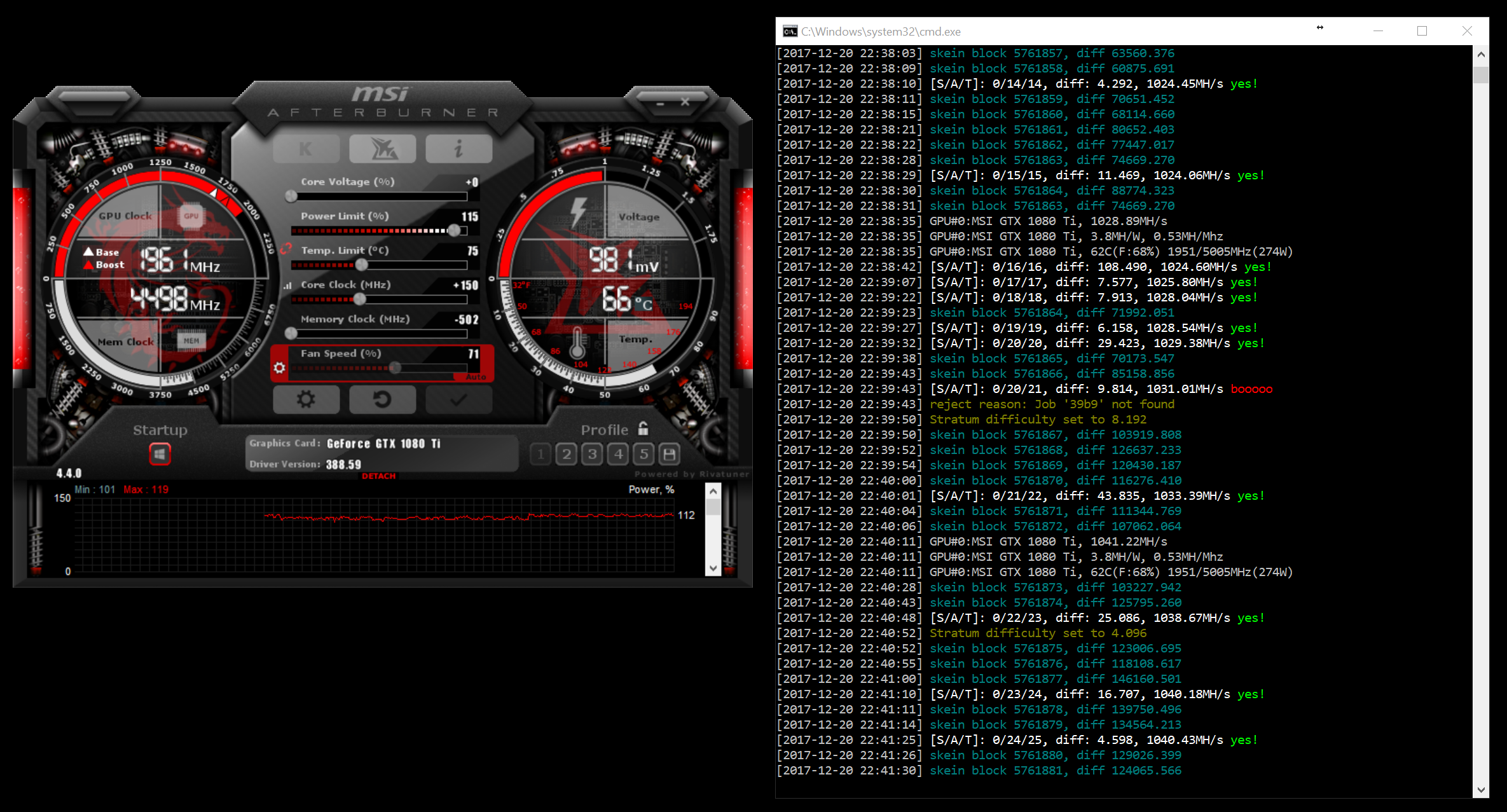Click the Core Clock slider handle
Image resolution: width=1507 pixels, height=812 pixels.
click(x=360, y=299)
